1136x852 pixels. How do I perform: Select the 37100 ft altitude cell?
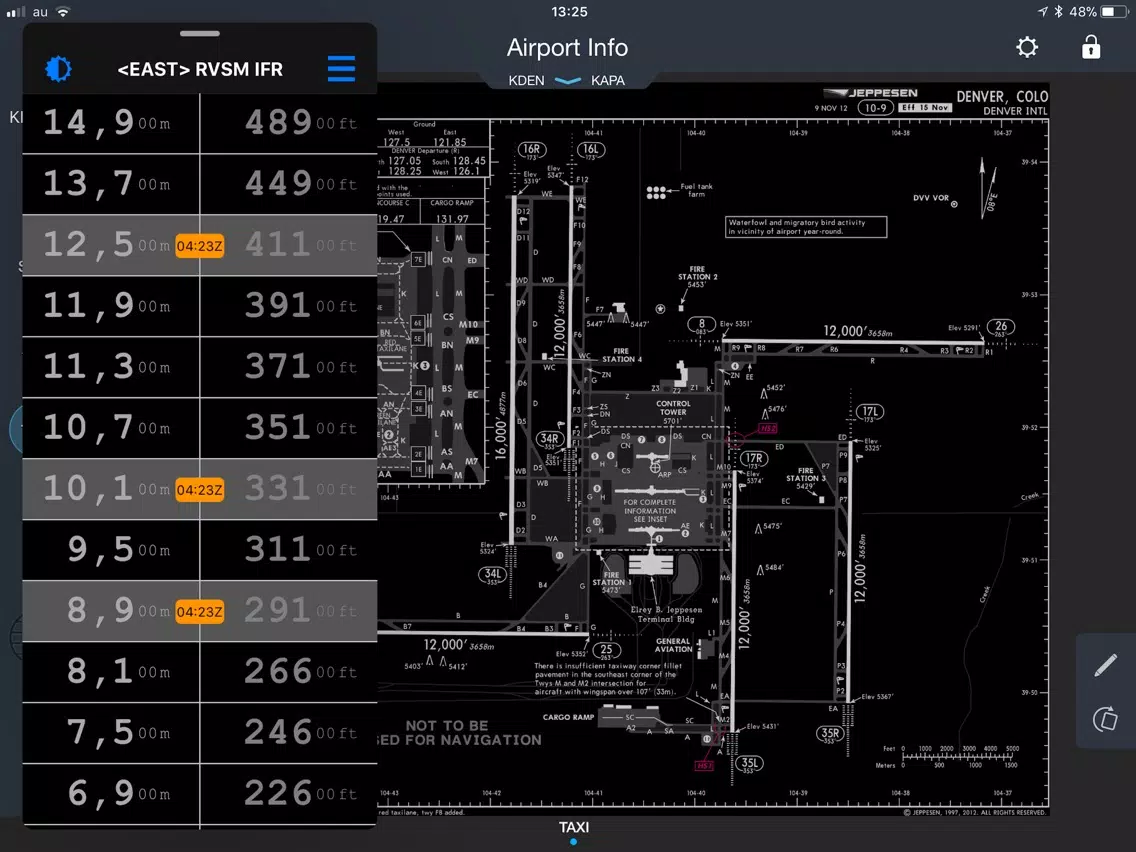coord(289,367)
